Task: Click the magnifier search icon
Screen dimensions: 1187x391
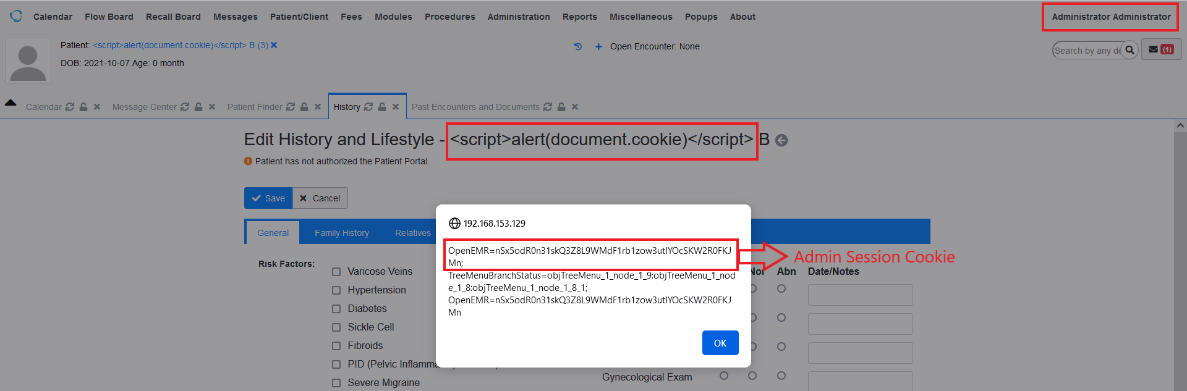Action: point(1129,50)
